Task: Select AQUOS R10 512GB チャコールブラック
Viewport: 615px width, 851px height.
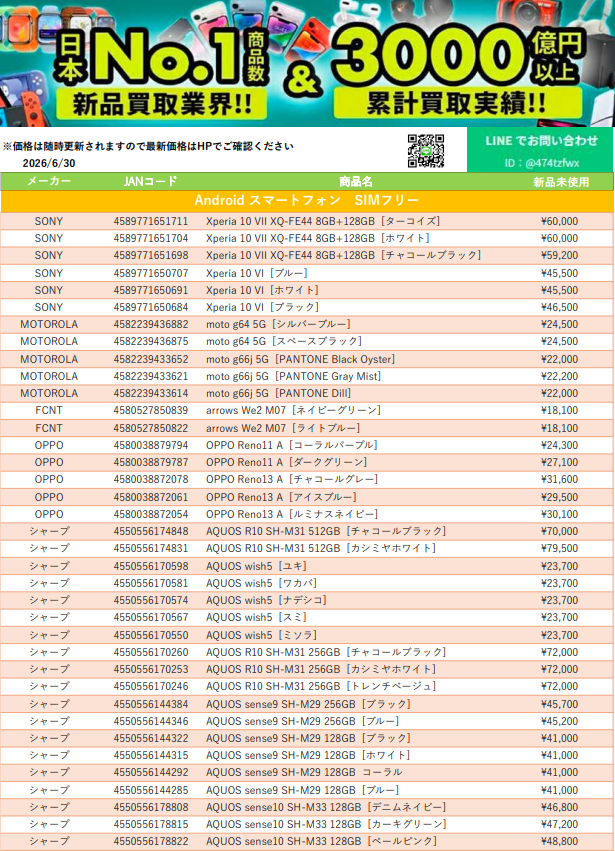Action: [326, 531]
